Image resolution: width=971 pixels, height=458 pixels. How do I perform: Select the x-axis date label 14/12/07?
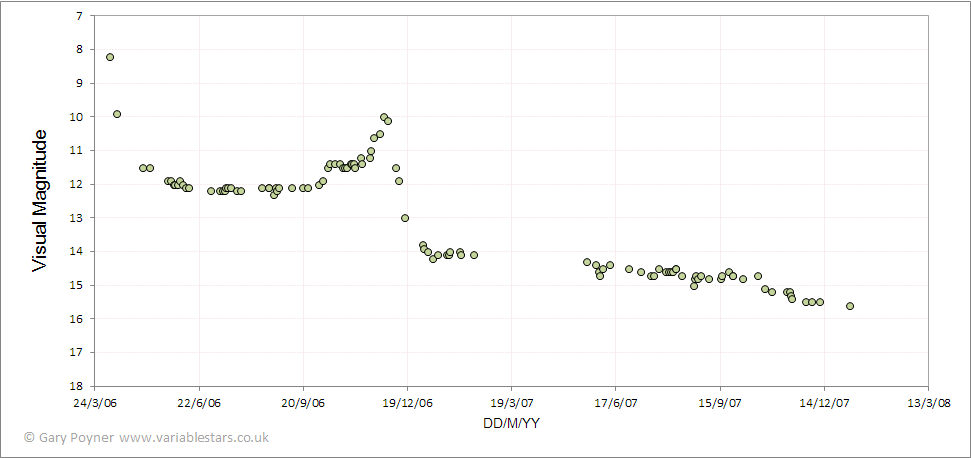coord(824,404)
